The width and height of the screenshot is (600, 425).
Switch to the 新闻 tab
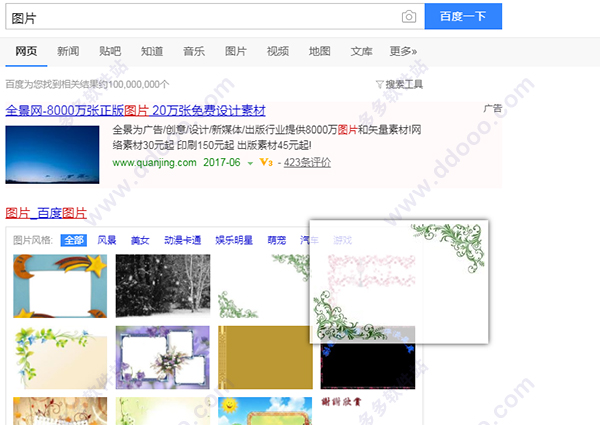tap(68, 51)
